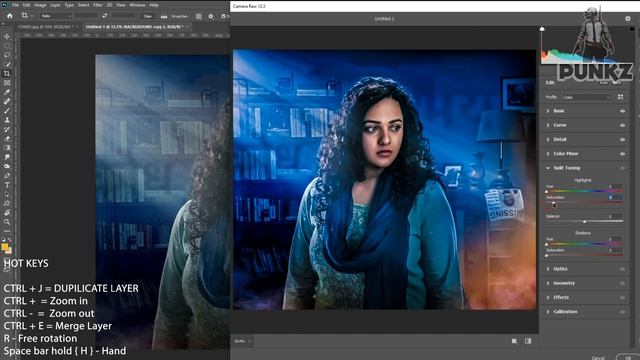Viewport: 640px width, 360px height.
Task: Open the Window menu
Action: click(x=137, y=5)
